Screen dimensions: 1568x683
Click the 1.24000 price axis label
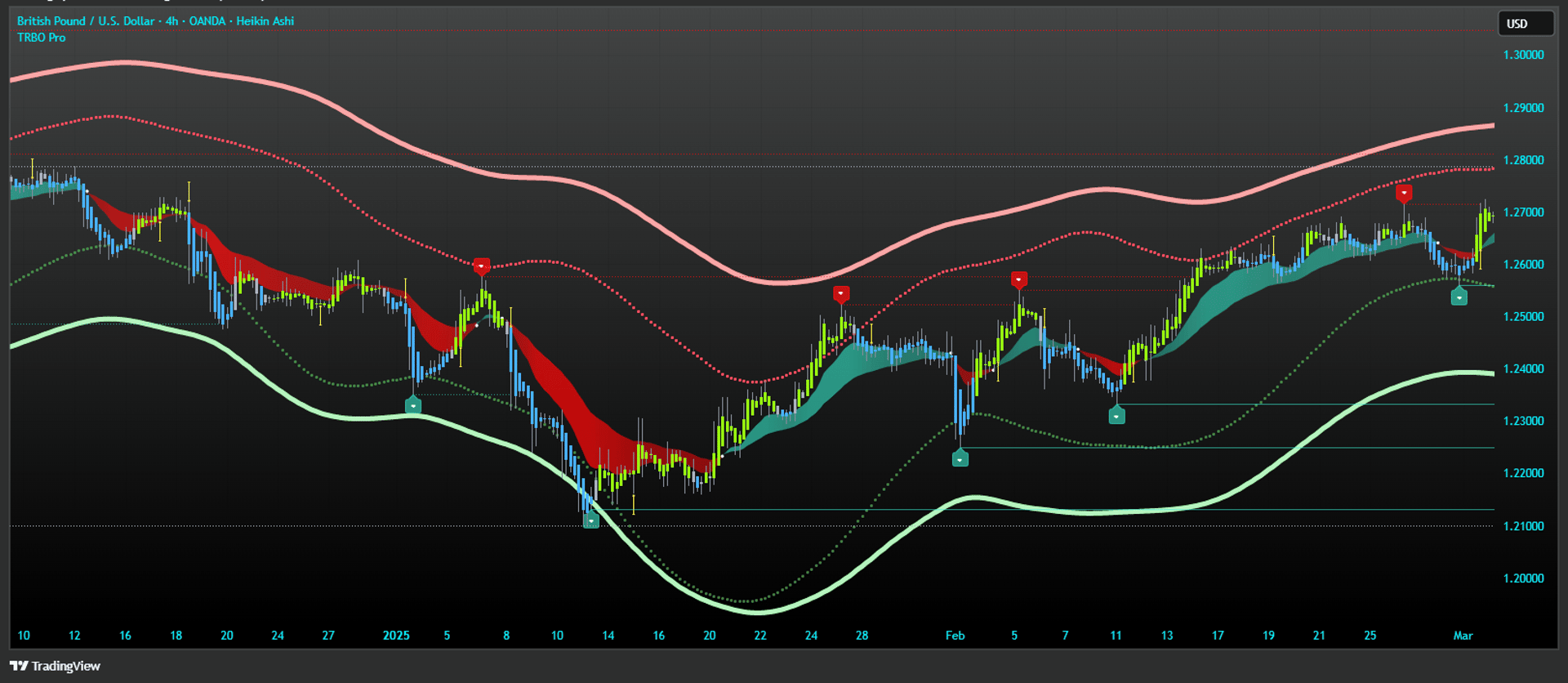(x=1524, y=369)
